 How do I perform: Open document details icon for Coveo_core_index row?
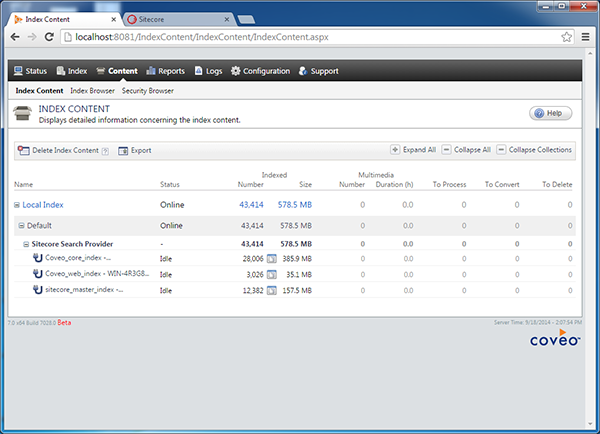pyautogui.click(x=272, y=259)
